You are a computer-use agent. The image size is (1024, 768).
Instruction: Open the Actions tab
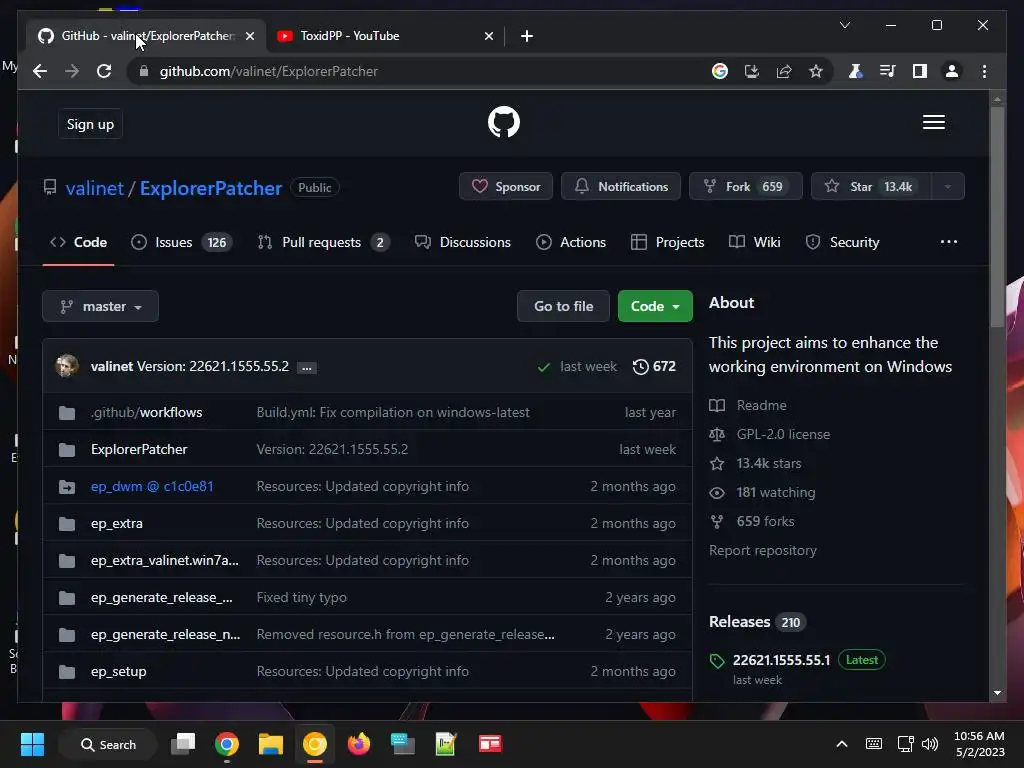coord(571,242)
